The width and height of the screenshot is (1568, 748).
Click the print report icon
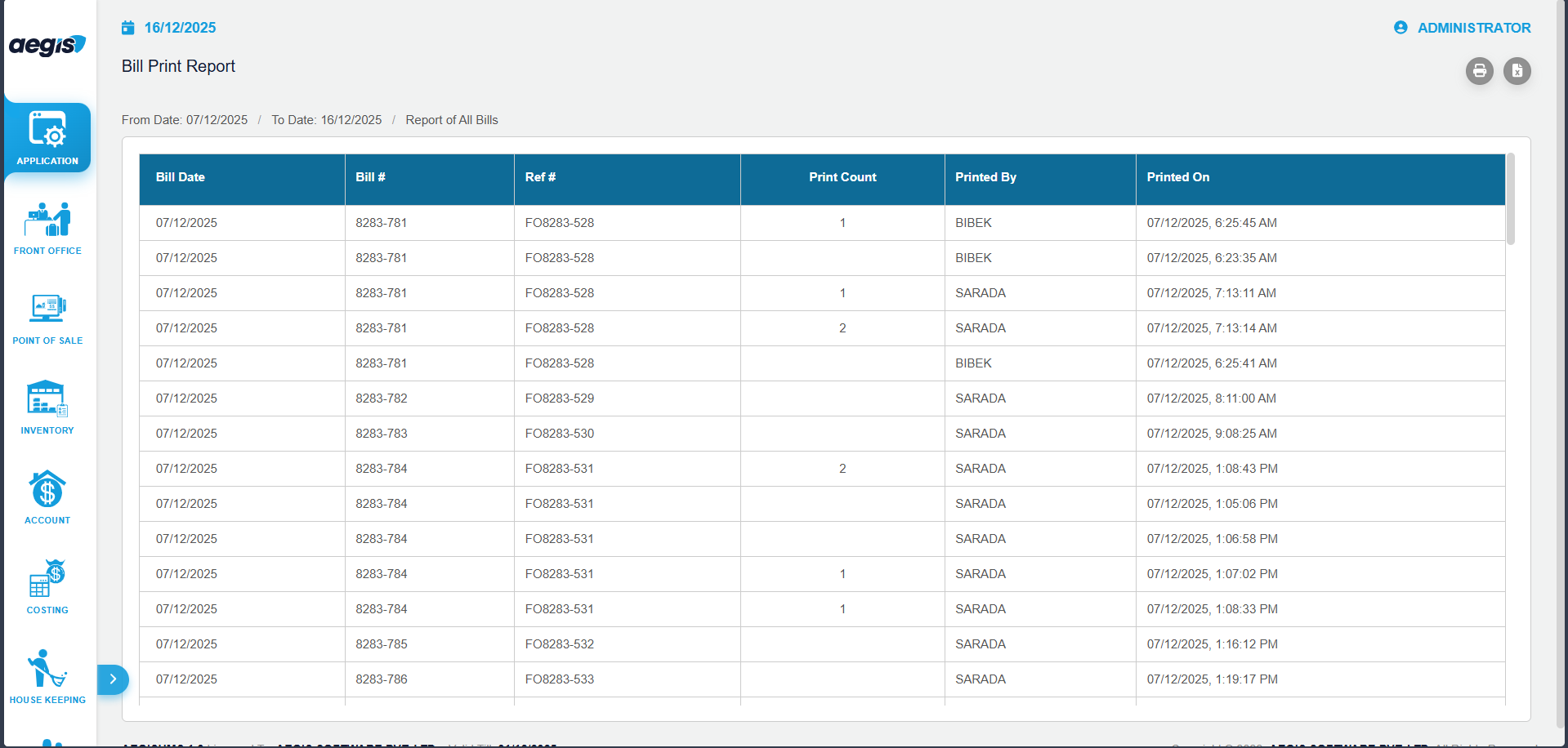pos(1479,71)
